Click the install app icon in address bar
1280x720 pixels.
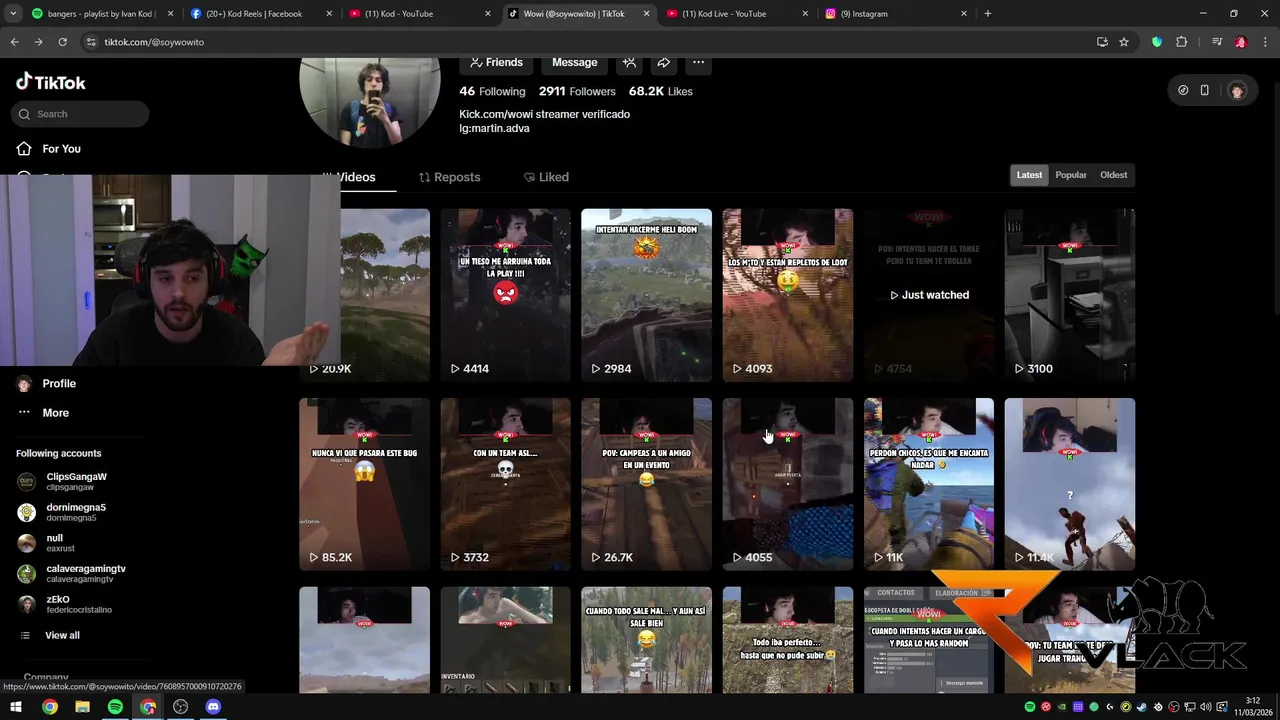point(1102,42)
